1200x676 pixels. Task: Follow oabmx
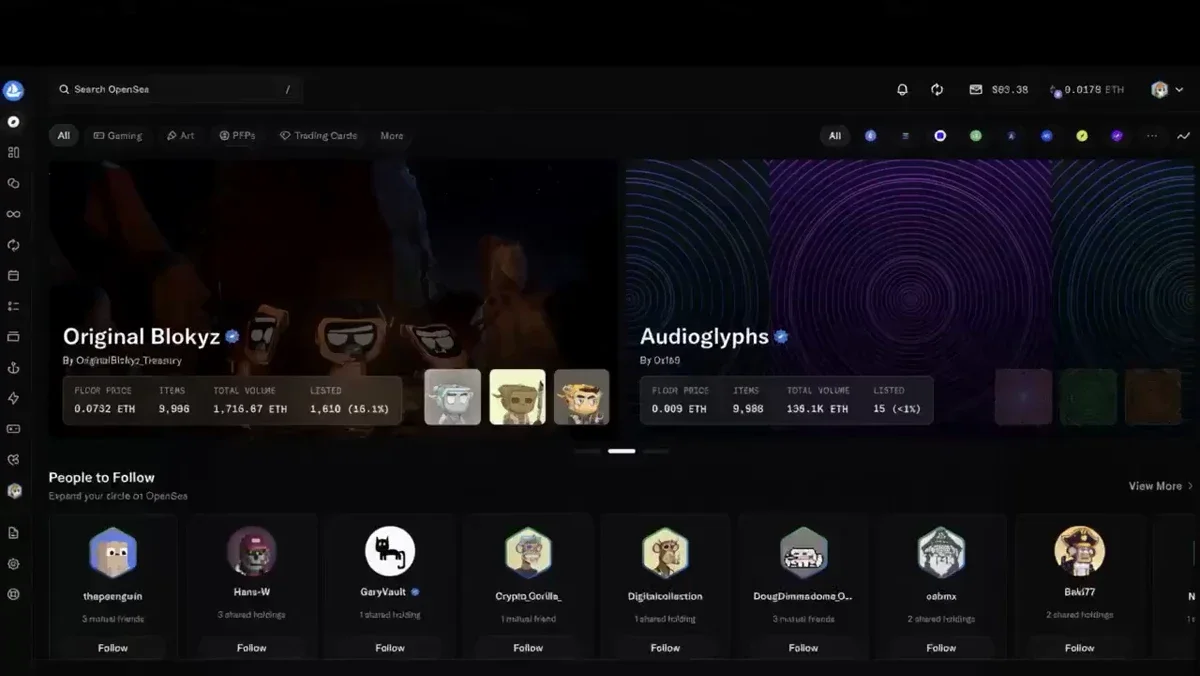point(941,648)
